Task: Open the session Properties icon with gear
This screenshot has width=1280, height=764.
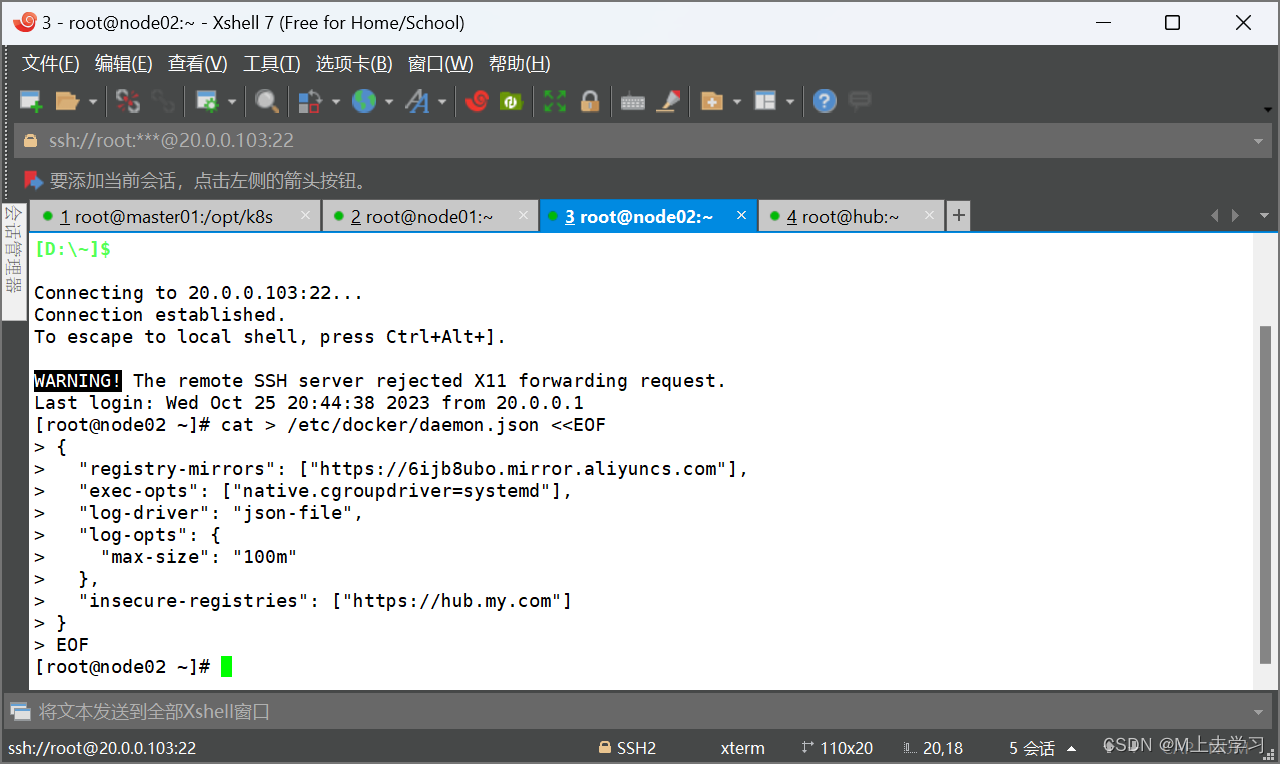Action: pyautogui.click(x=207, y=101)
